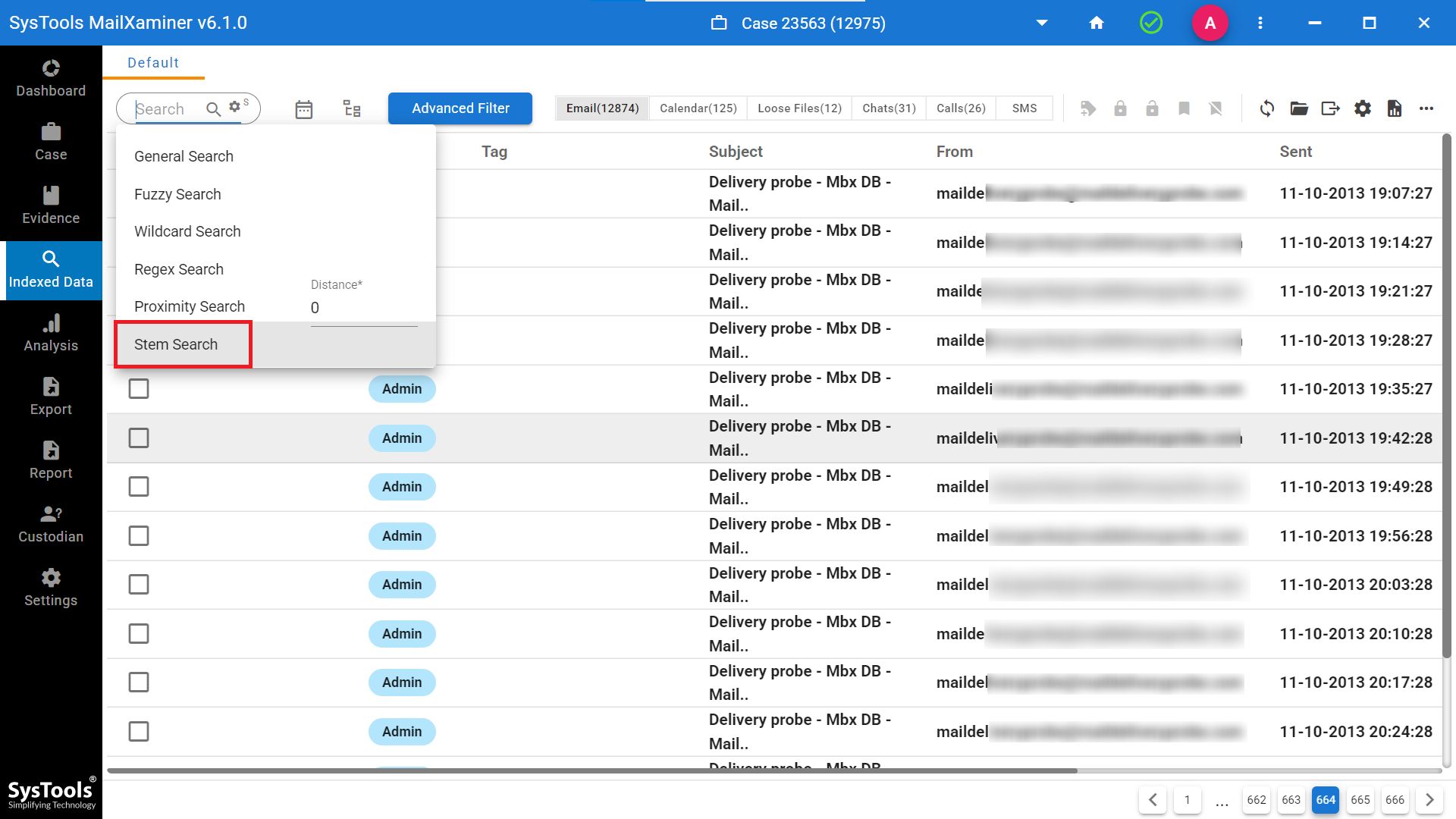Open toolbar settings gear icon

tap(1363, 108)
